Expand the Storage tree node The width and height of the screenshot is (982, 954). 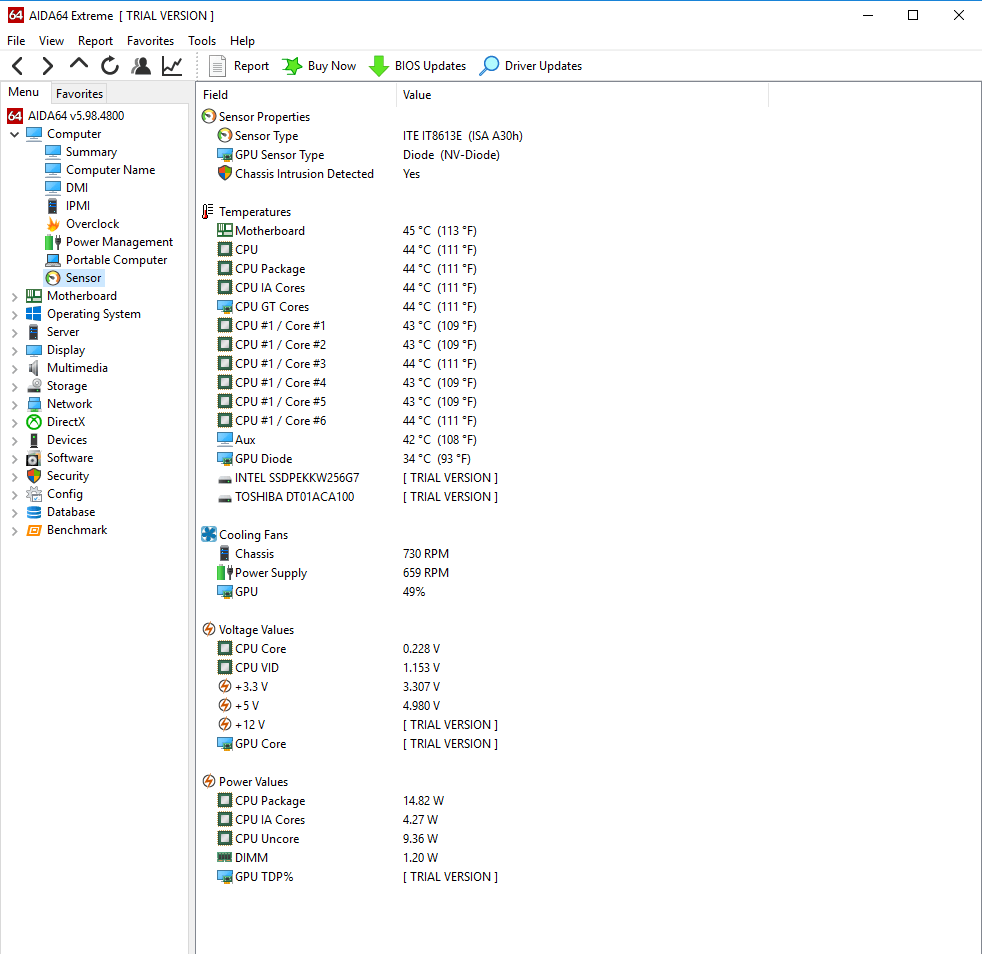14,386
